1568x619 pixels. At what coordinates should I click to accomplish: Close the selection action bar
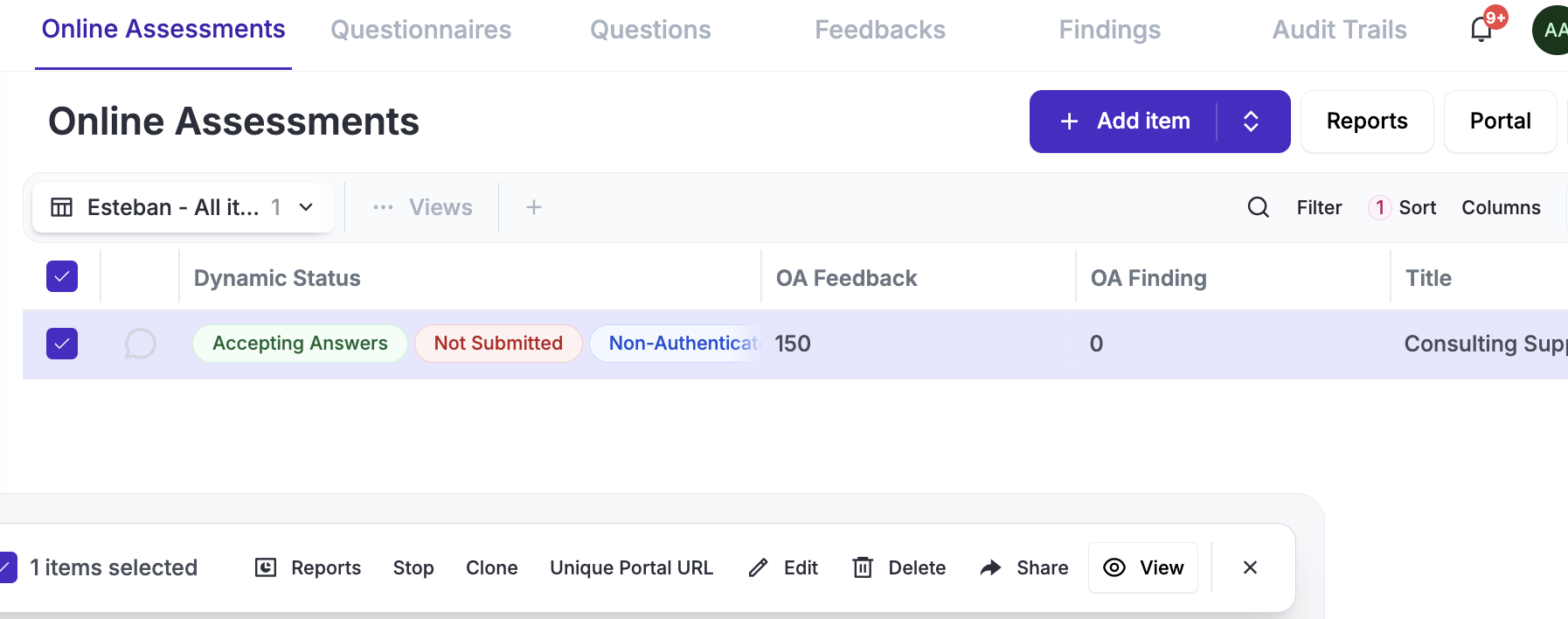(x=1250, y=567)
